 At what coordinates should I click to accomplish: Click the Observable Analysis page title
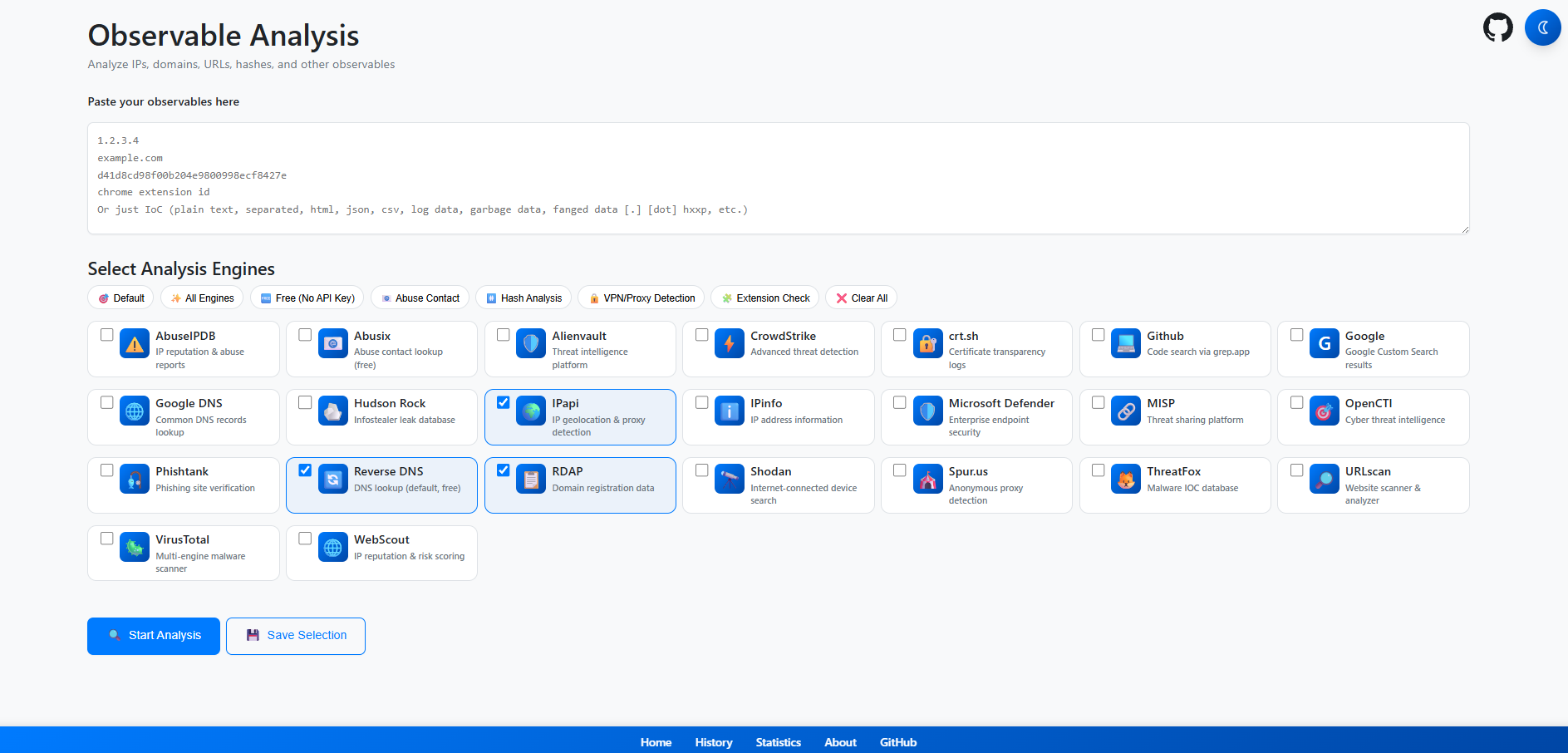click(x=224, y=36)
